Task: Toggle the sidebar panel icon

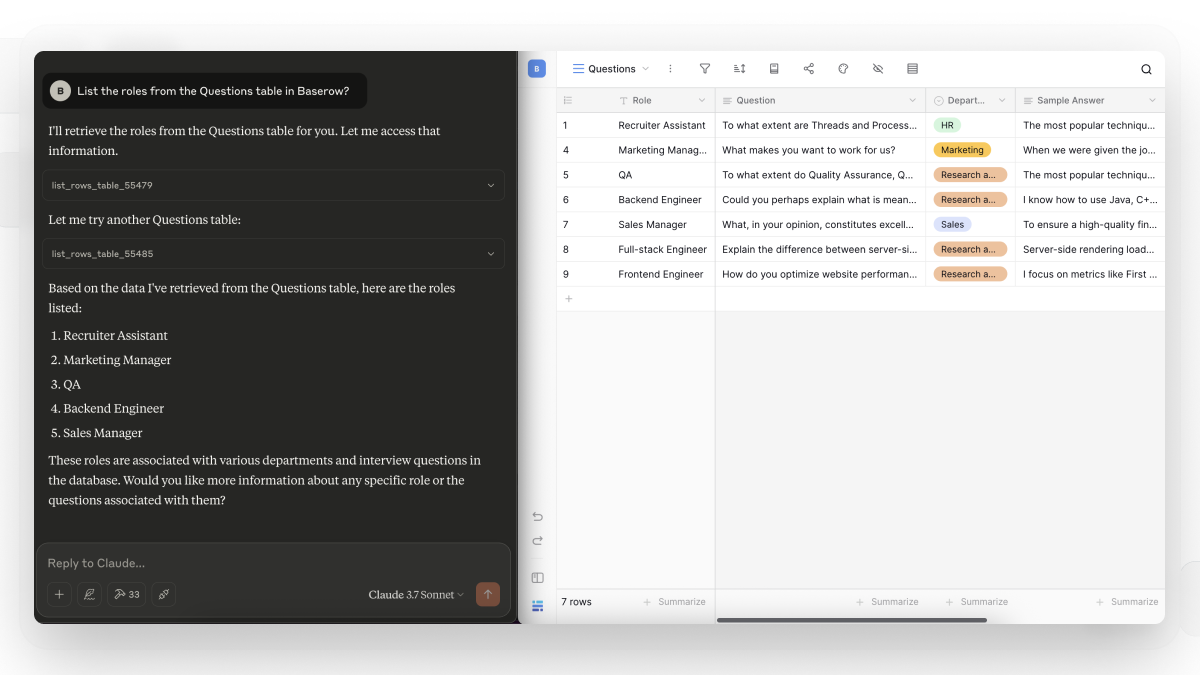Action: click(x=537, y=577)
